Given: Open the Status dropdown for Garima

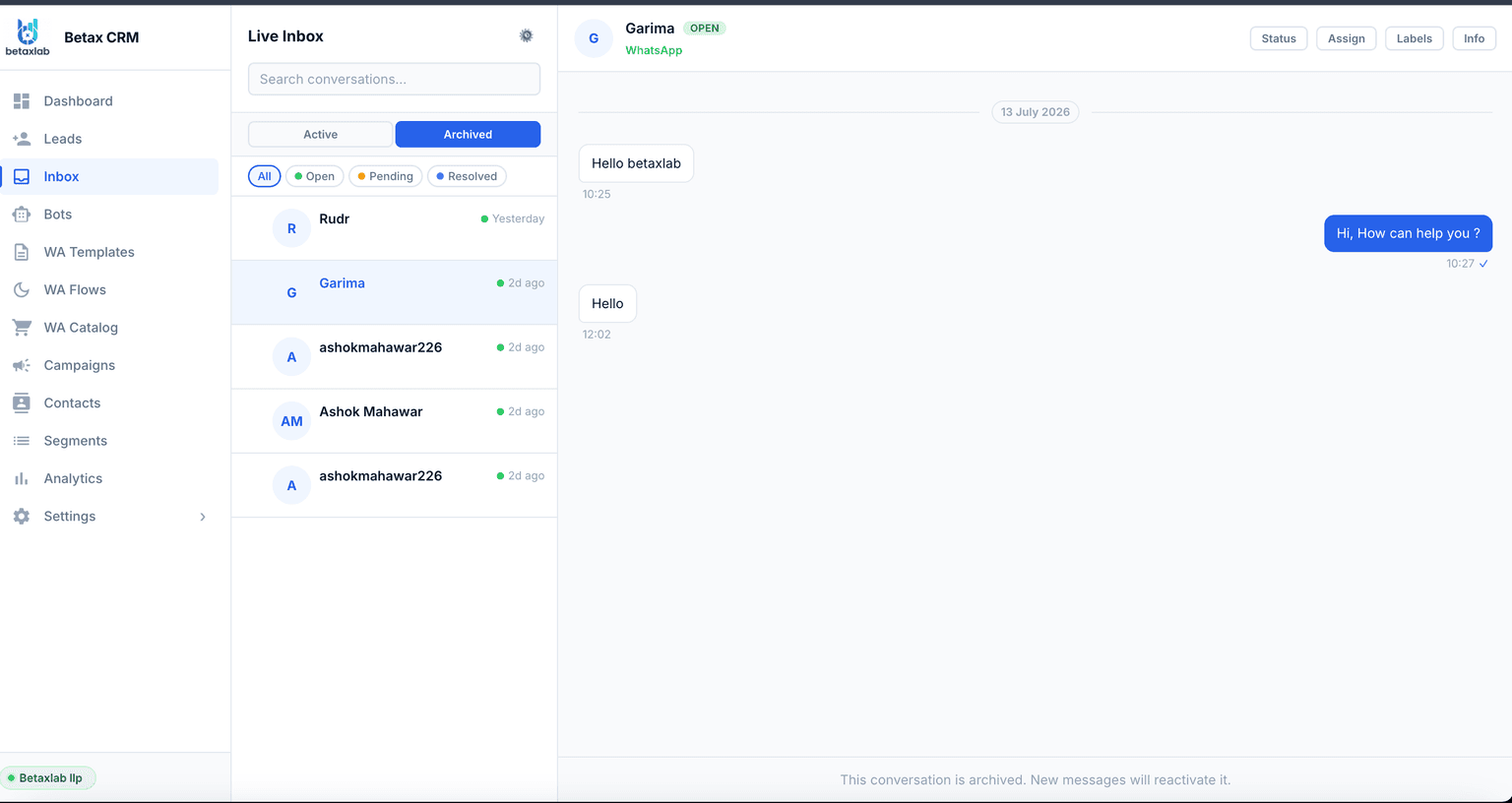Looking at the screenshot, I should (1279, 38).
